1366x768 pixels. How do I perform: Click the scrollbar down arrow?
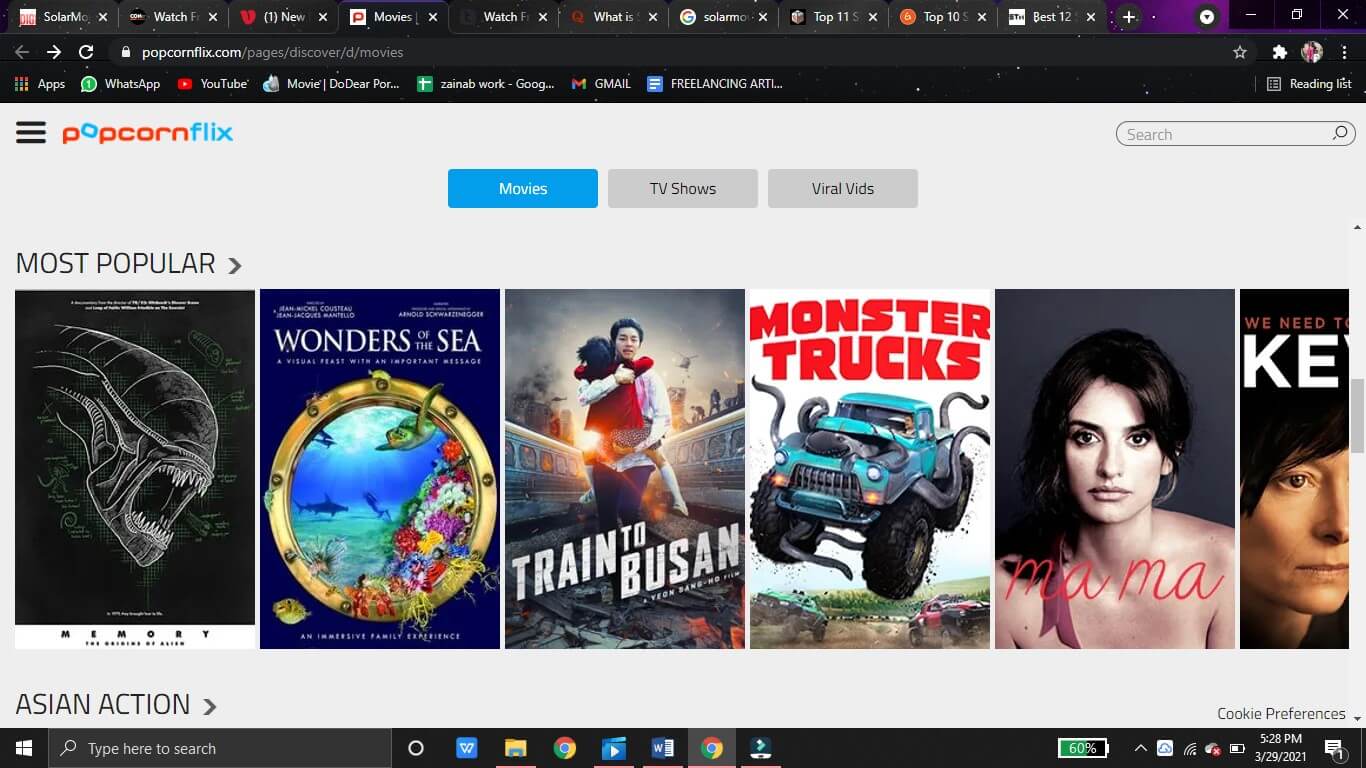1357,717
